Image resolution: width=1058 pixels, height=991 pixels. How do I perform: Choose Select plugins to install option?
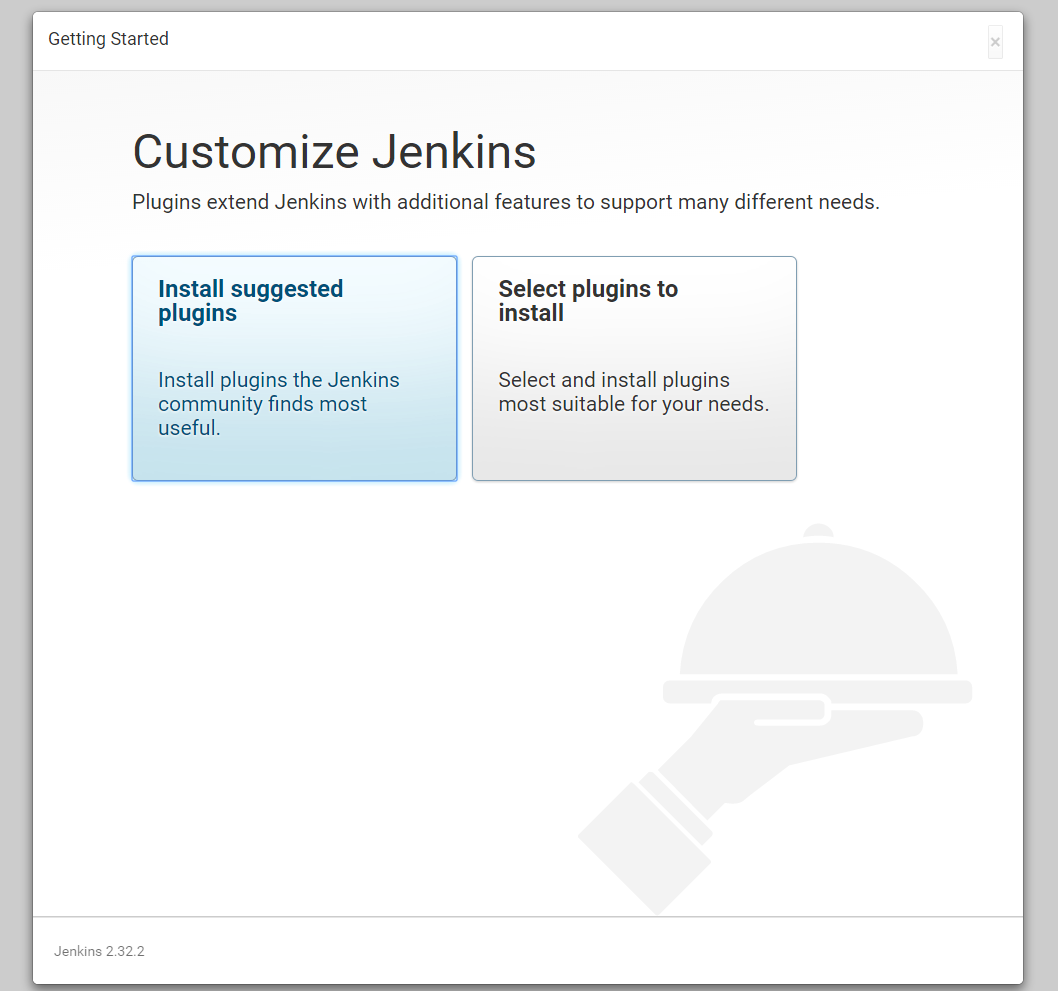tap(634, 368)
